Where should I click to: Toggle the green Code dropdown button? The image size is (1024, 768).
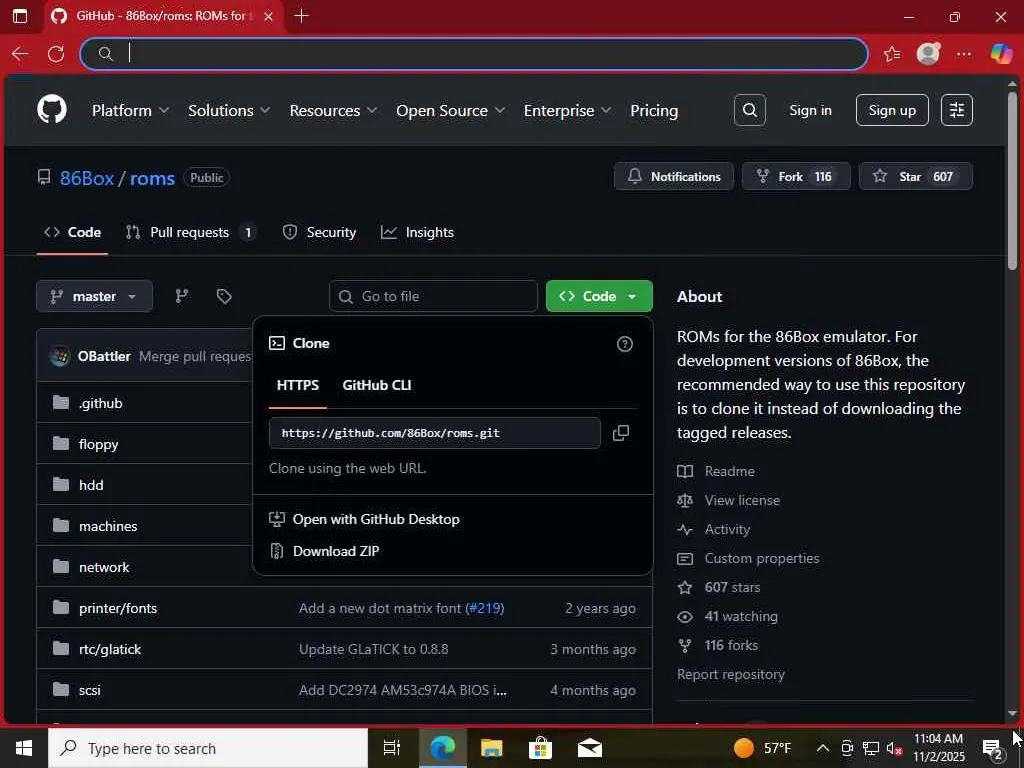pos(599,296)
